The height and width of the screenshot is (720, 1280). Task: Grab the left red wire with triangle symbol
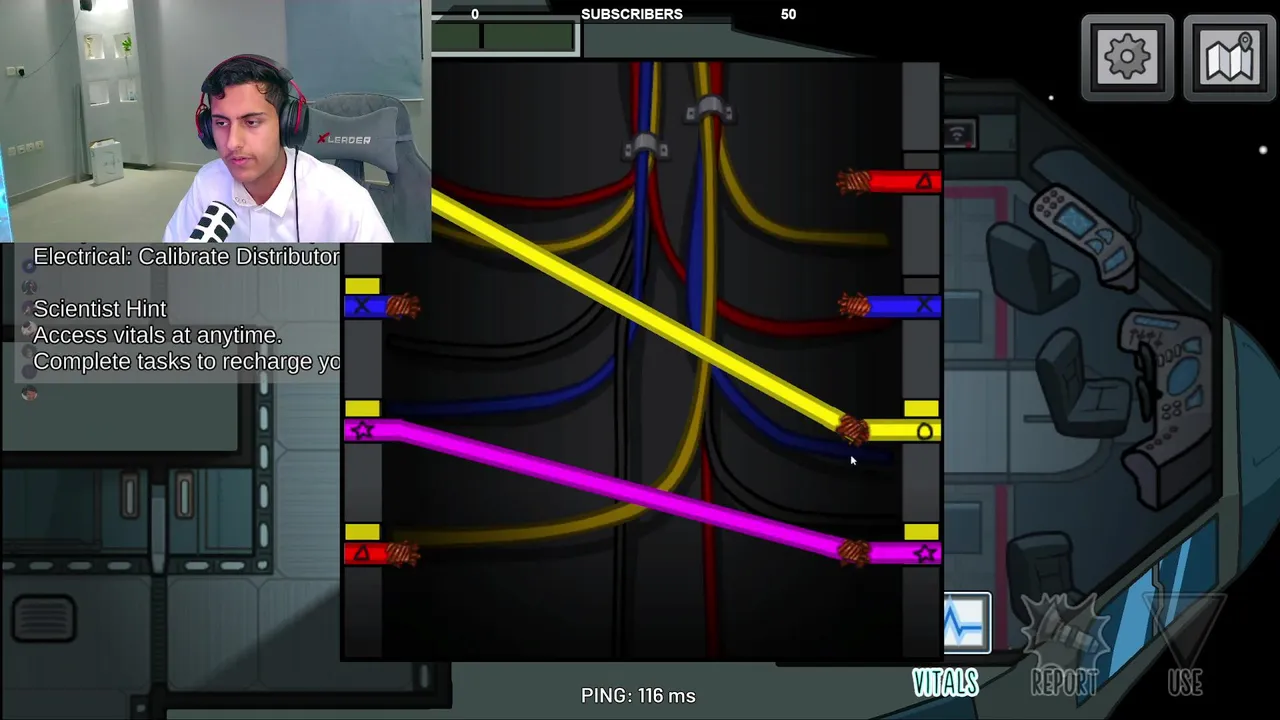[x=381, y=553]
